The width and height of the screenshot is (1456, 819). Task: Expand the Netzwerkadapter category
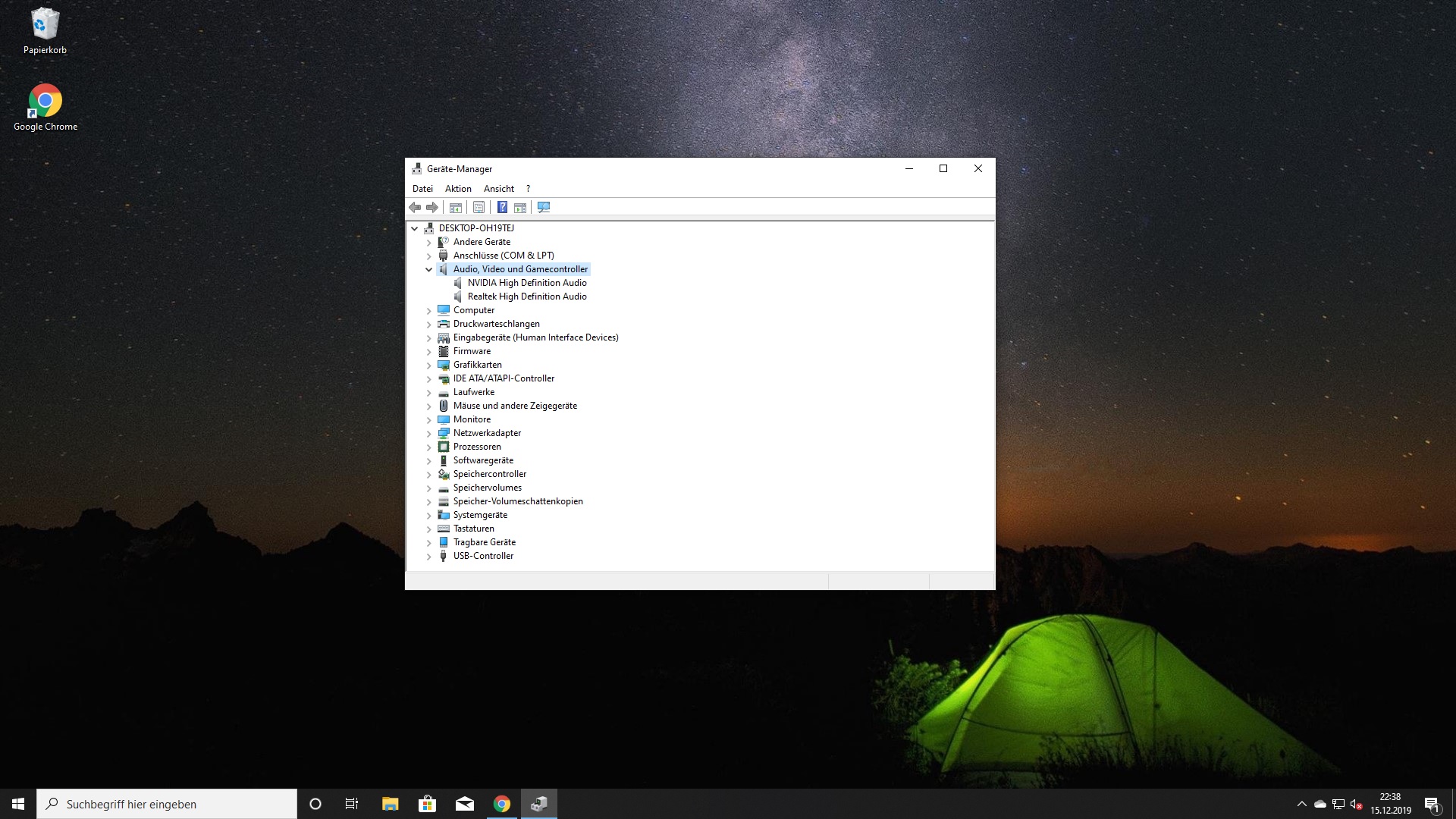428,434
